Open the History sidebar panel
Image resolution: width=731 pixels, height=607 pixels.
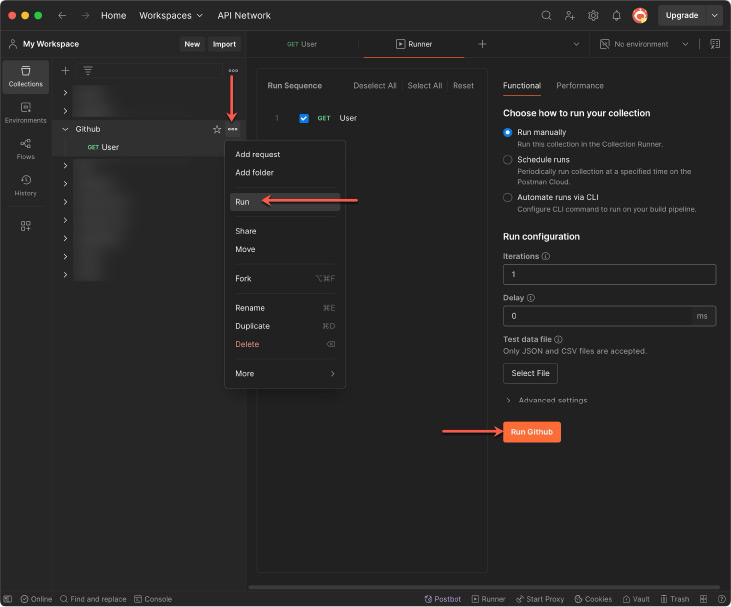click(26, 186)
